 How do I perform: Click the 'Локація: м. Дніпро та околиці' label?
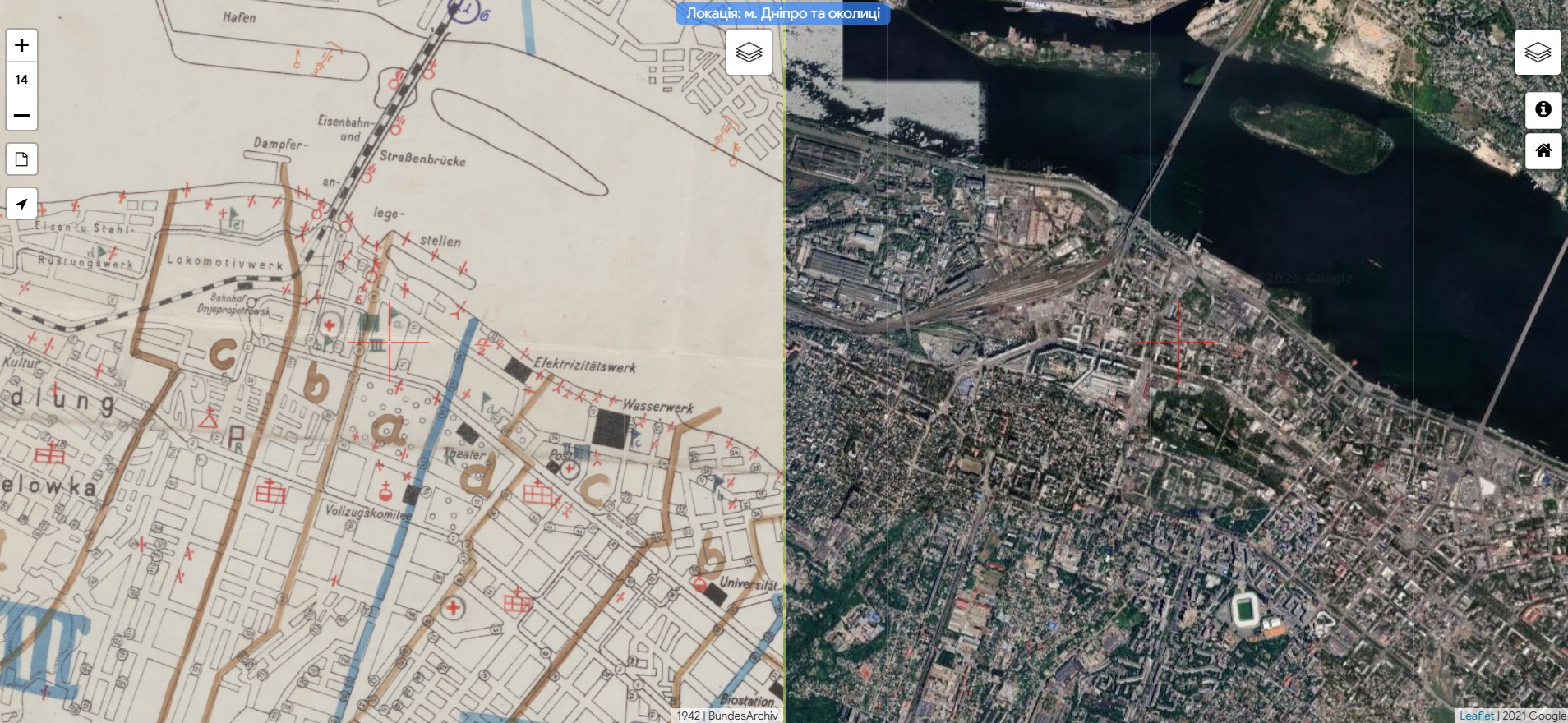[x=782, y=13]
